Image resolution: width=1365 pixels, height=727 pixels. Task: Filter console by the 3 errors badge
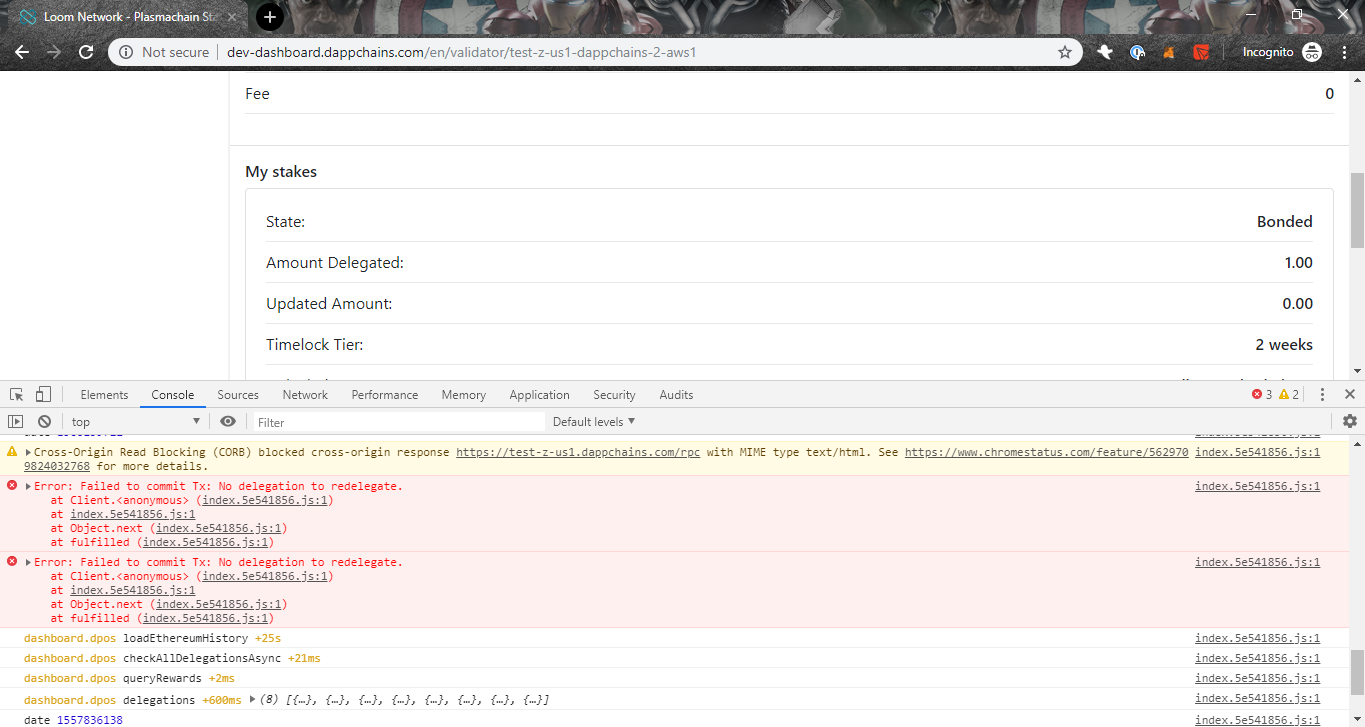[x=1262, y=394]
